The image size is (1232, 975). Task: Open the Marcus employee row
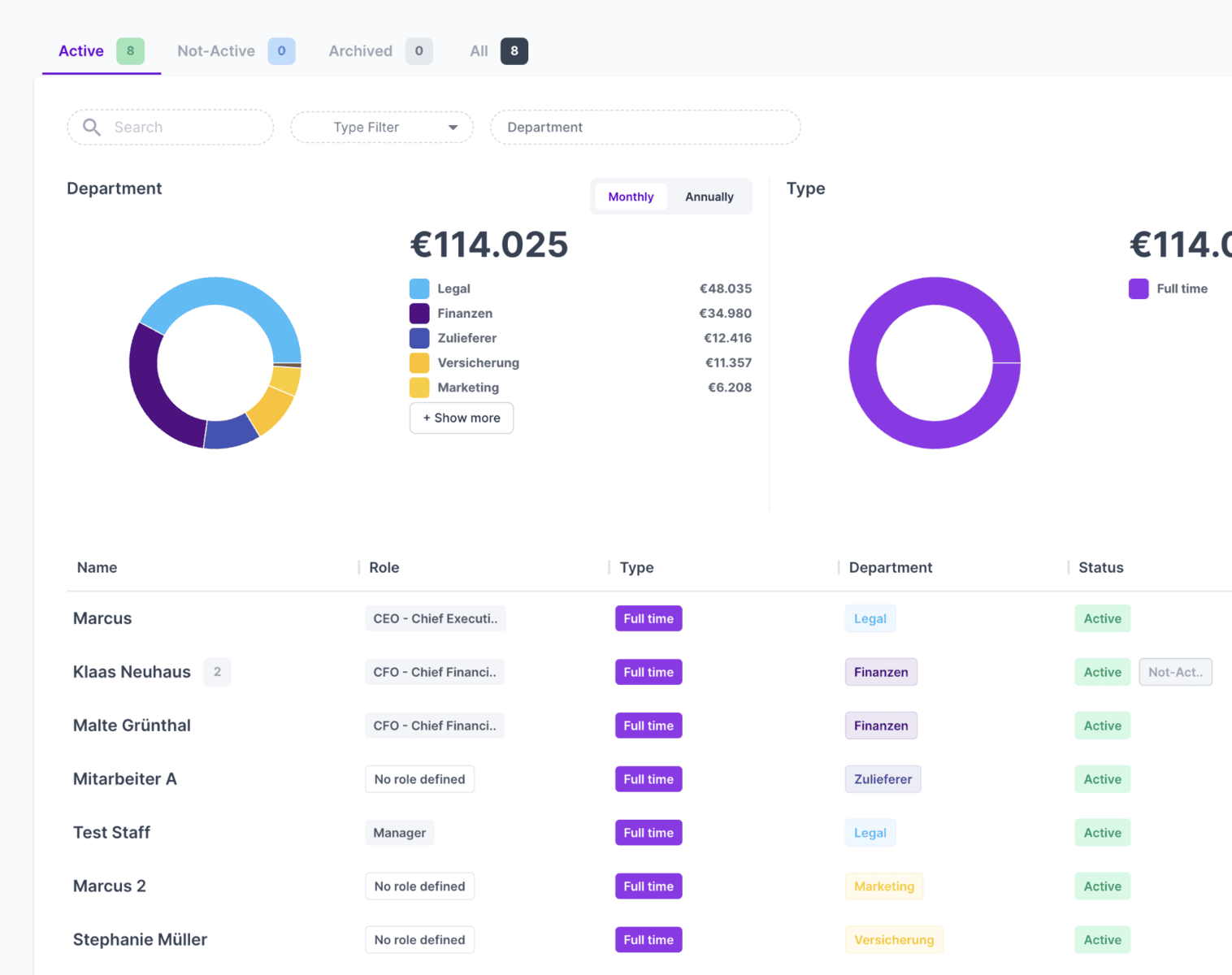tap(102, 618)
